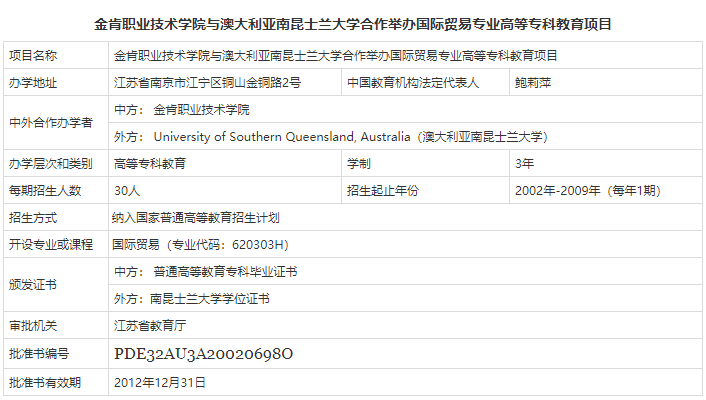This screenshot has height=400, width=706.
Task: Click 2002年-2009年 enrollment years value
Action: point(588,191)
